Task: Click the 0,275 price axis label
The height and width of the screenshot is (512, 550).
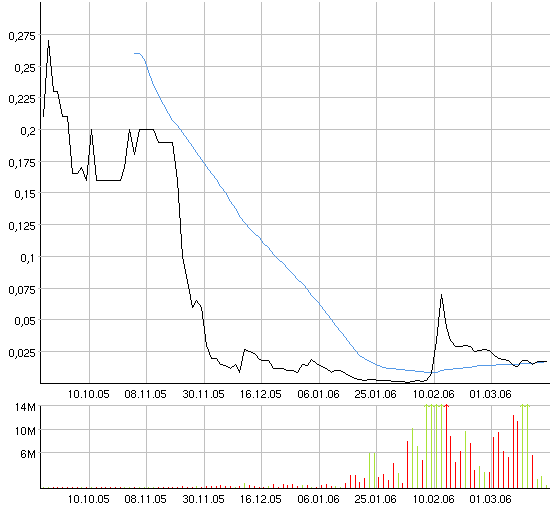Action: (x=22, y=36)
